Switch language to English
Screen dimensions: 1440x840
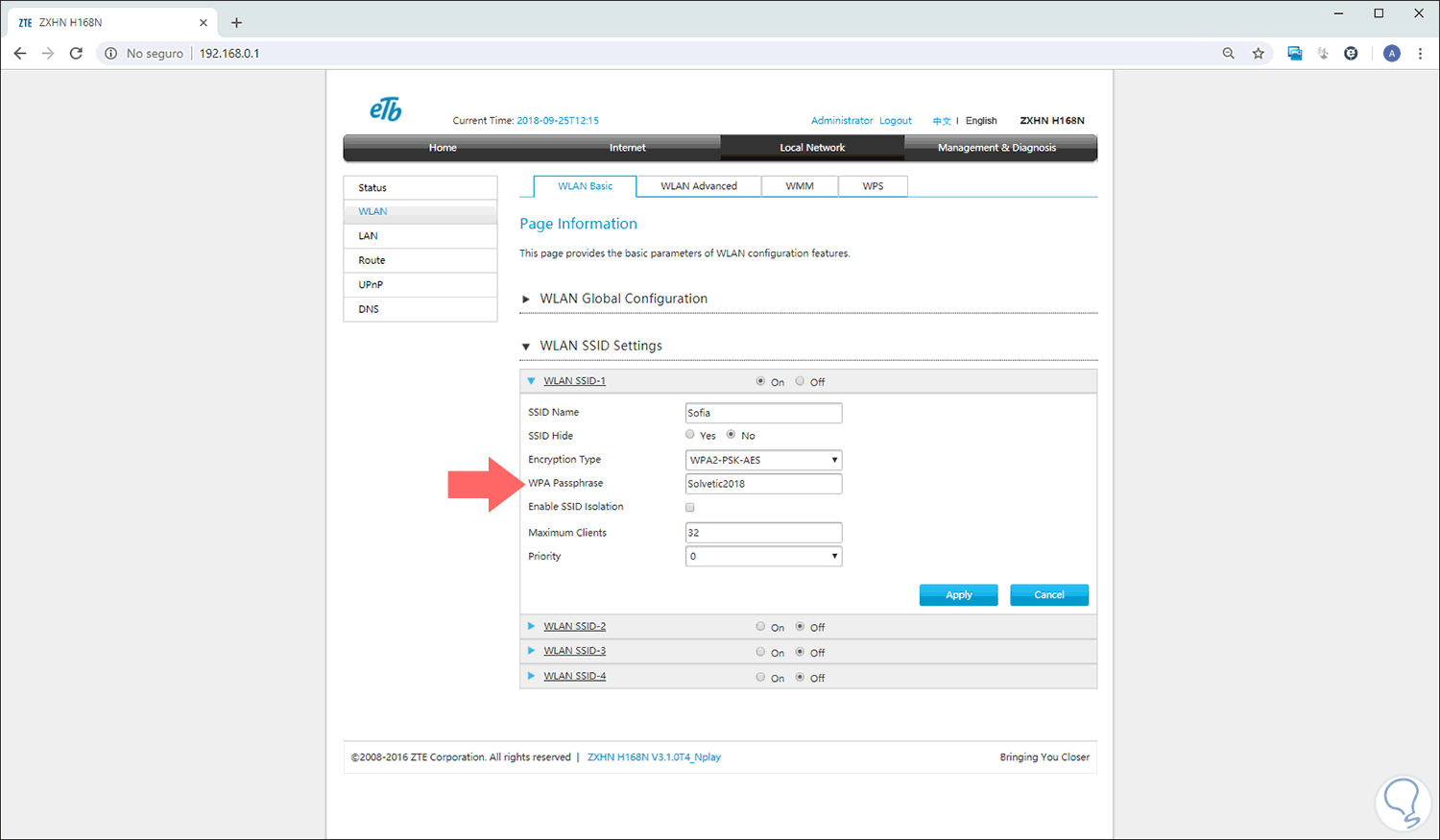(x=981, y=121)
